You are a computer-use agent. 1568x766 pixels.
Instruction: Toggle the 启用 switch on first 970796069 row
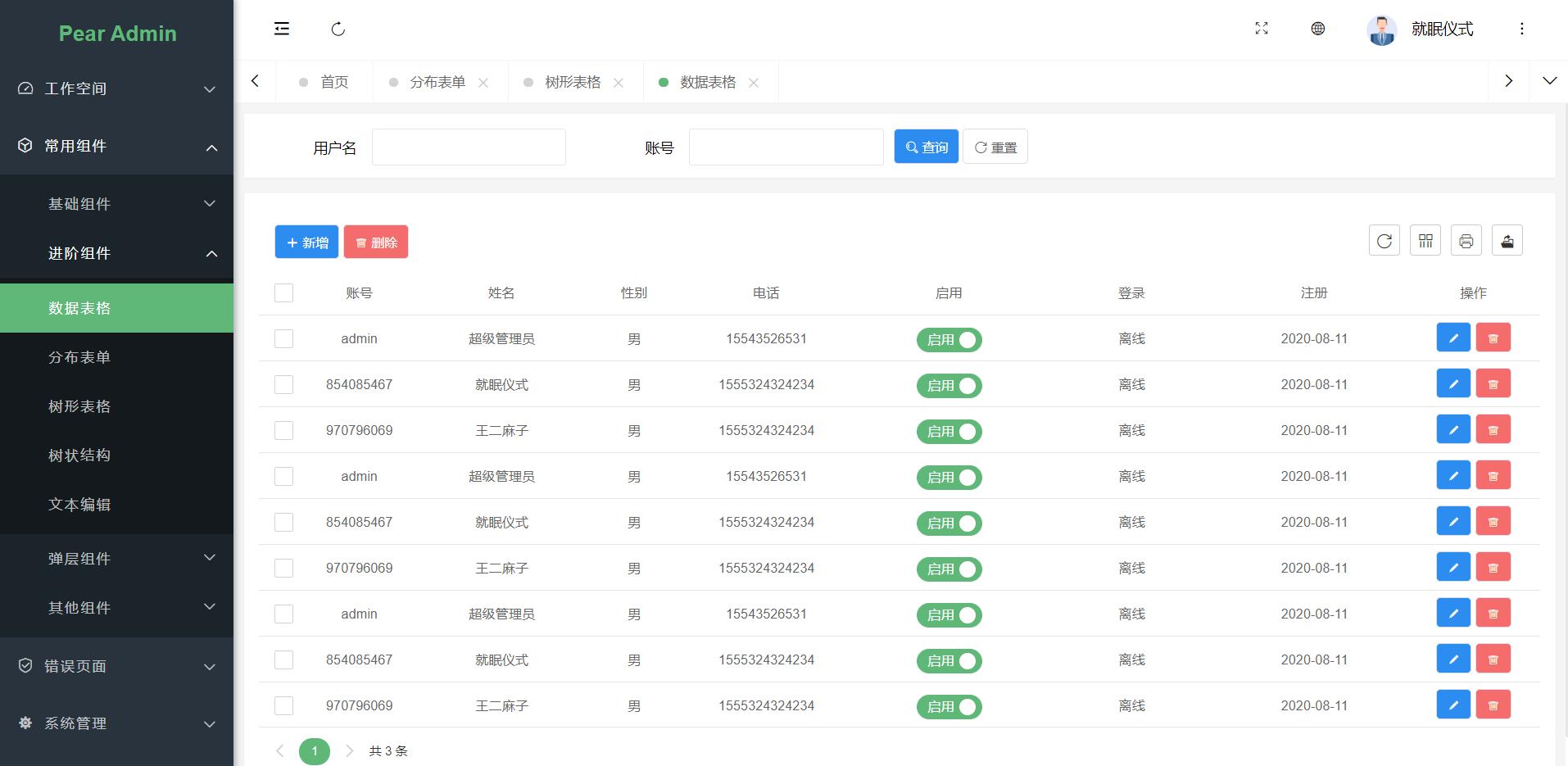(949, 432)
